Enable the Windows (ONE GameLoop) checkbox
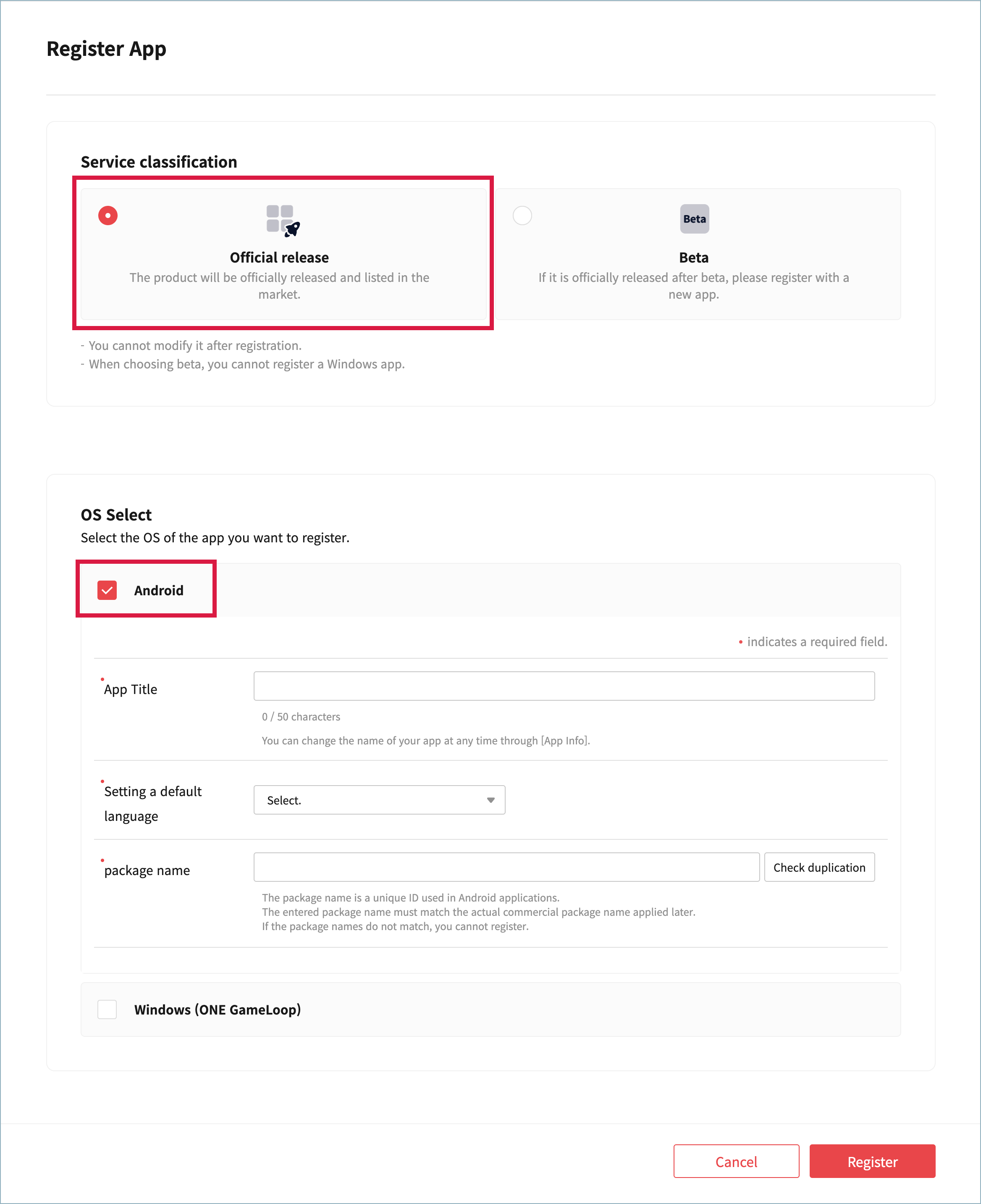The height and width of the screenshot is (1204, 981). [x=108, y=1009]
